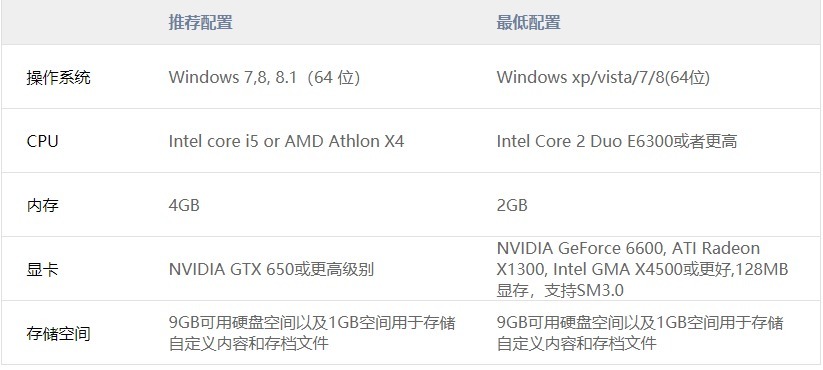Click the 4GB recommended memory value
Viewport: 823px width, 370px height.
[x=184, y=205]
